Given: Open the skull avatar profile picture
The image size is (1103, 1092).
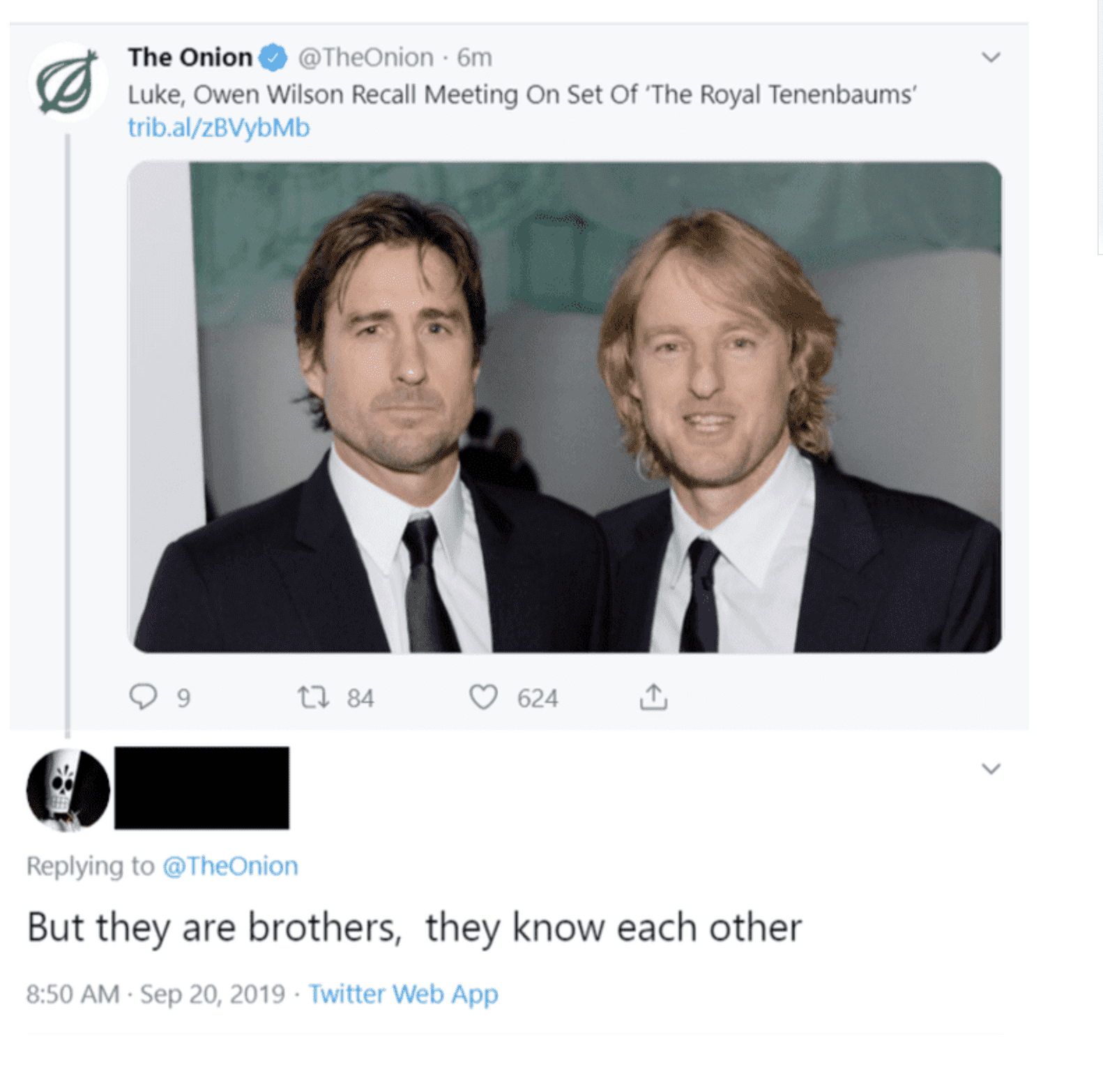Looking at the screenshot, I should point(68,790).
